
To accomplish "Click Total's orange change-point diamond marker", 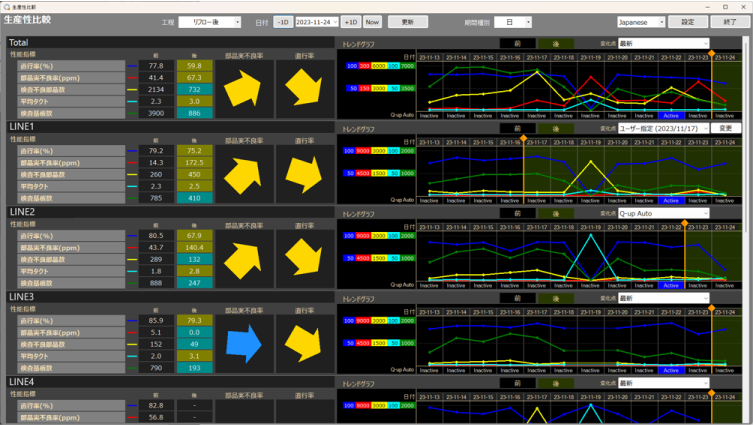I will coord(712,53).
